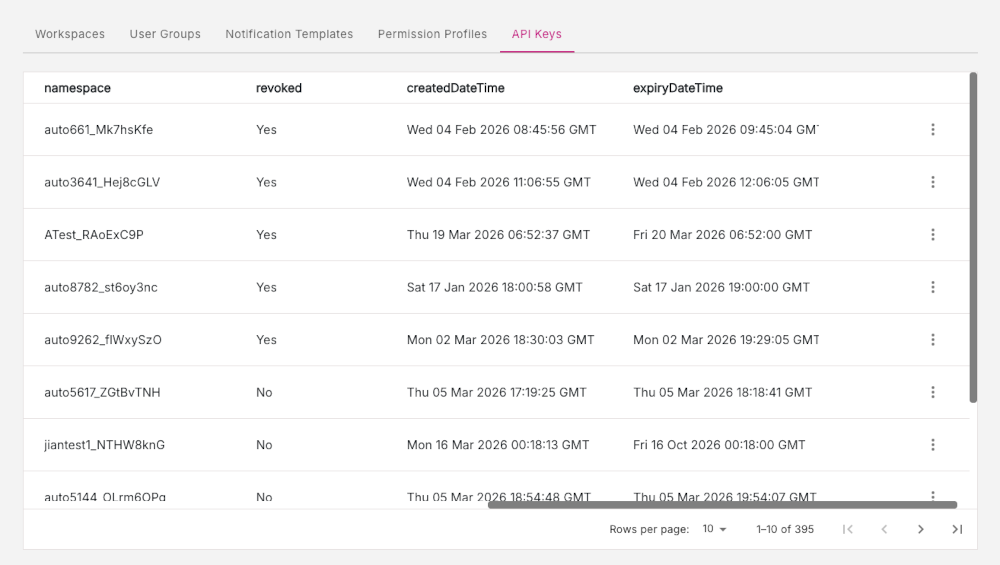Expand the rows per page dropdown
Screen dimensions: 1000x565
pos(714,529)
